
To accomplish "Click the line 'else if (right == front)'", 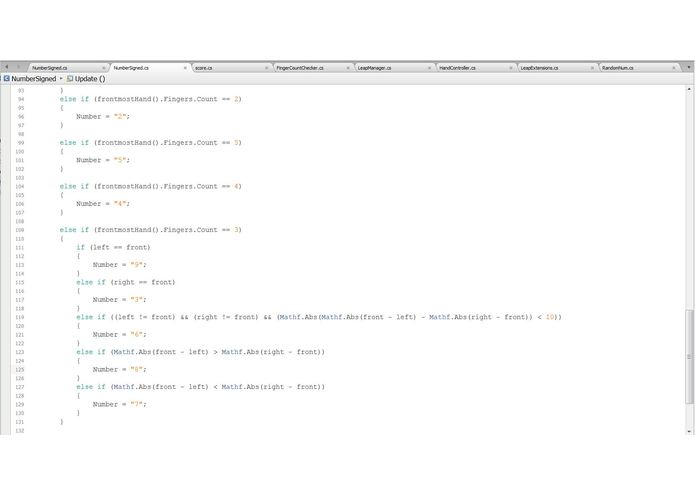I will coord(125,282).
